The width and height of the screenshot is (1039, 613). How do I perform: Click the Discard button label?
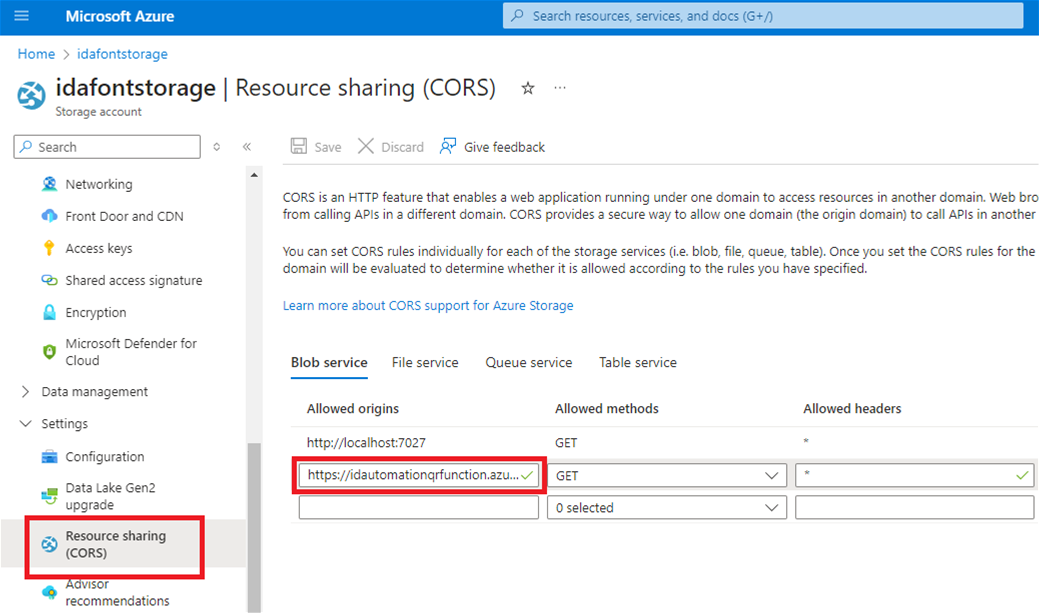(x=402, y=147)
